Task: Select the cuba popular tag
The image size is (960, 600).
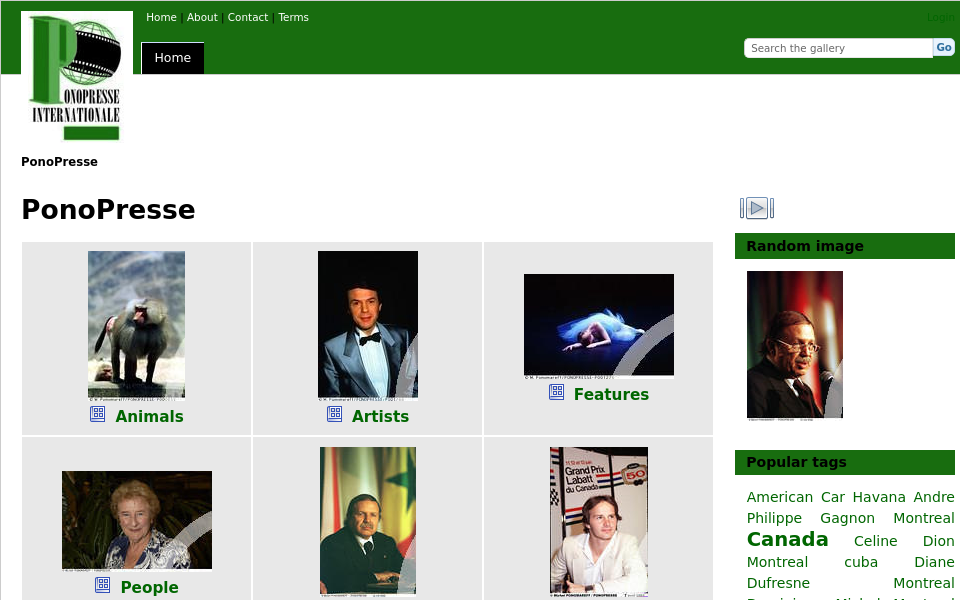Action: [861, 562]
